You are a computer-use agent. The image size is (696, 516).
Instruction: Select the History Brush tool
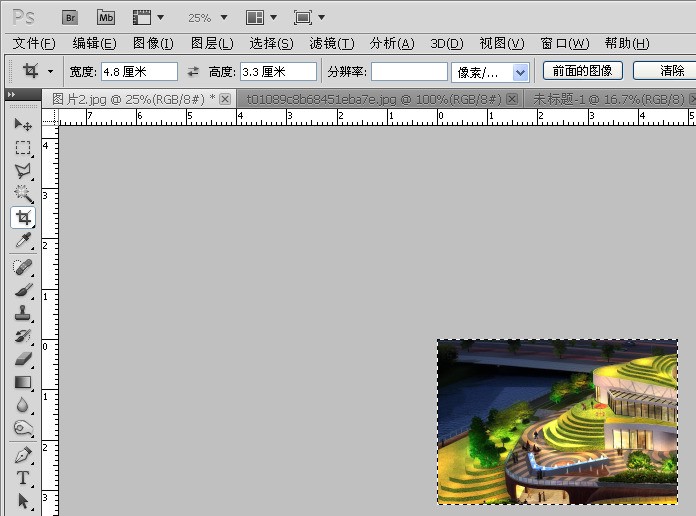coord(23,336)
